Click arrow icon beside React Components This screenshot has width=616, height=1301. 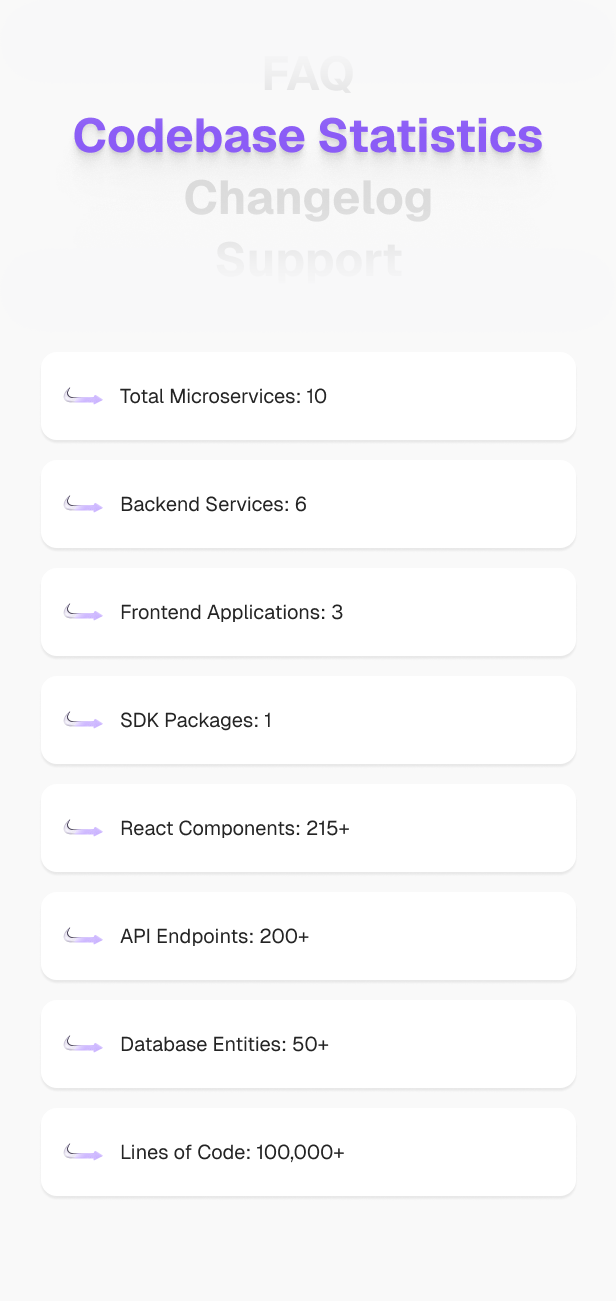coord(84,828)
